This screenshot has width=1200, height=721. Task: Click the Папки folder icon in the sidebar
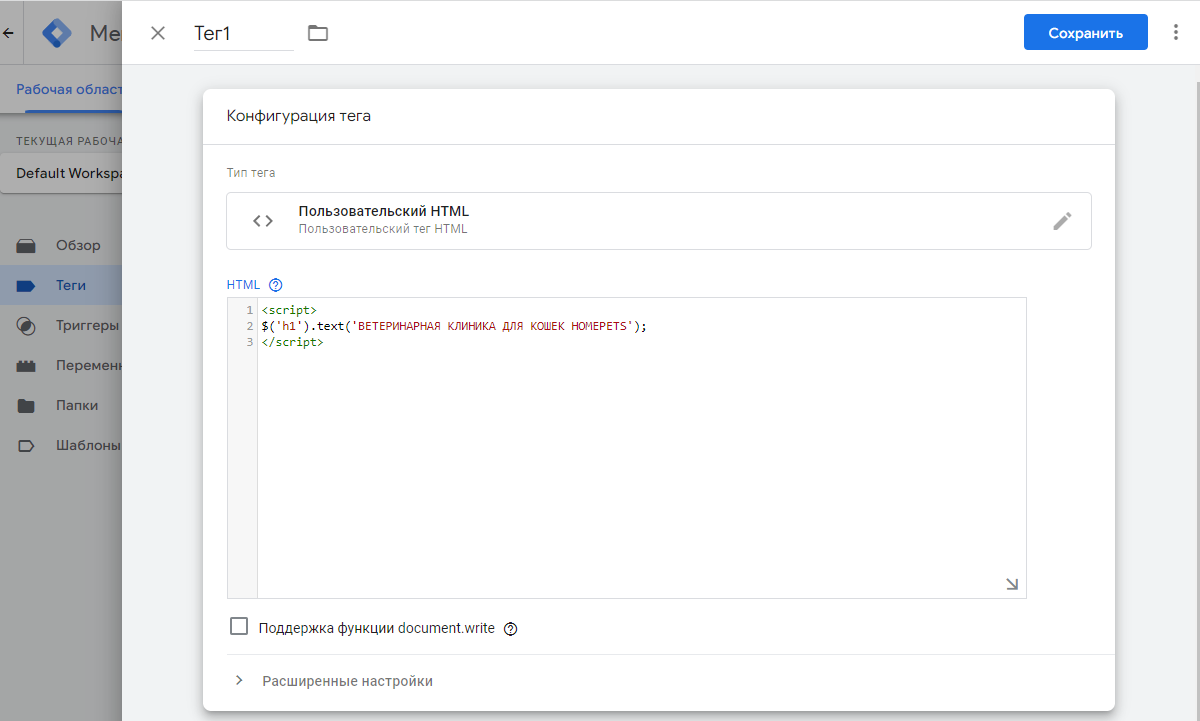pos(26,406)
